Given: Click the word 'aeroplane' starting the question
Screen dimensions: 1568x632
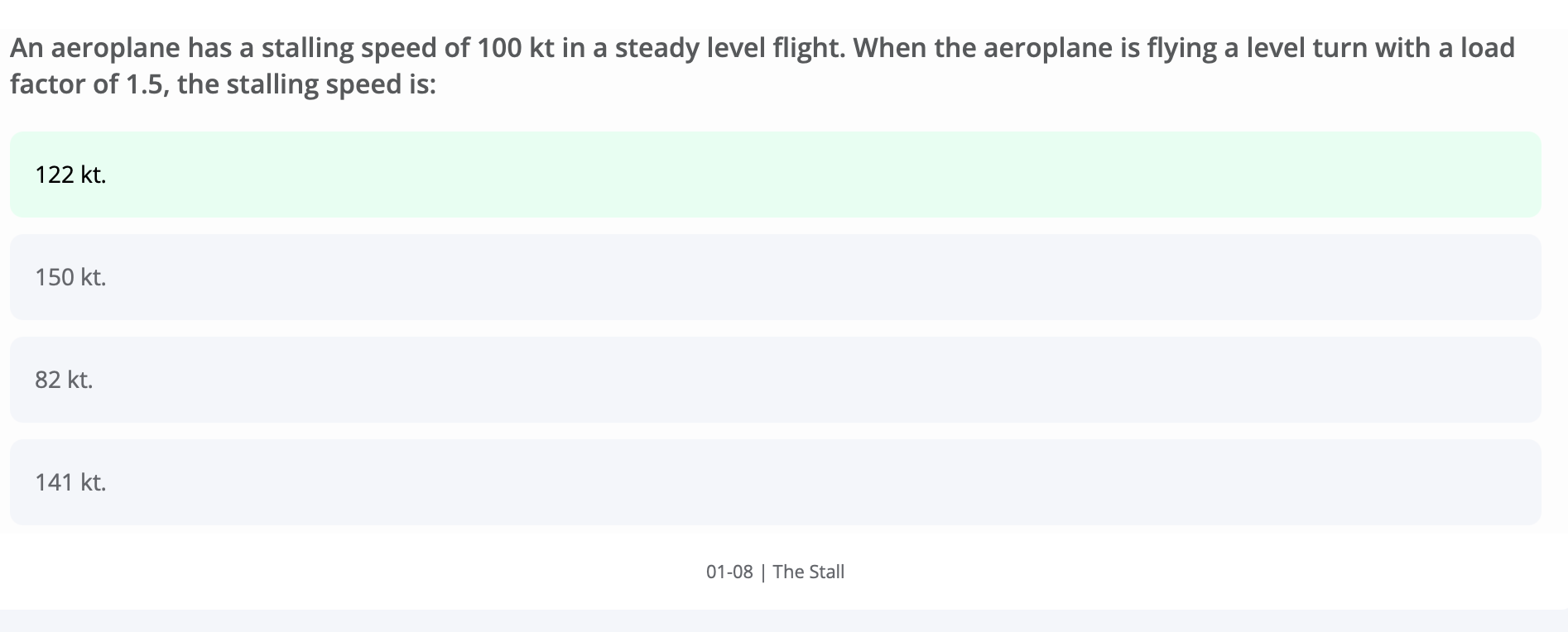Looking at the screenshot, I should click(x=115, y=49).
